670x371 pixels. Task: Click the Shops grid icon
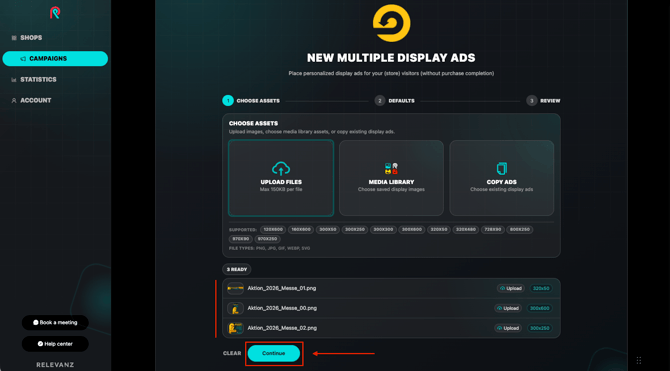[x=14, y=38]
